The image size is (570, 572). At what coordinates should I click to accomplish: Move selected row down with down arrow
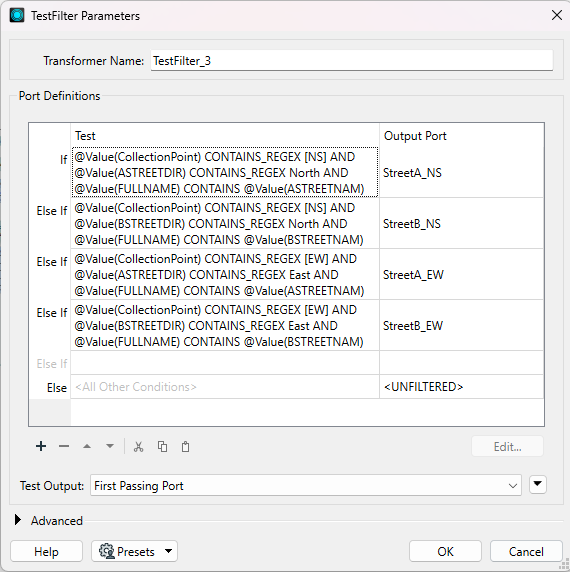[110, 446]
